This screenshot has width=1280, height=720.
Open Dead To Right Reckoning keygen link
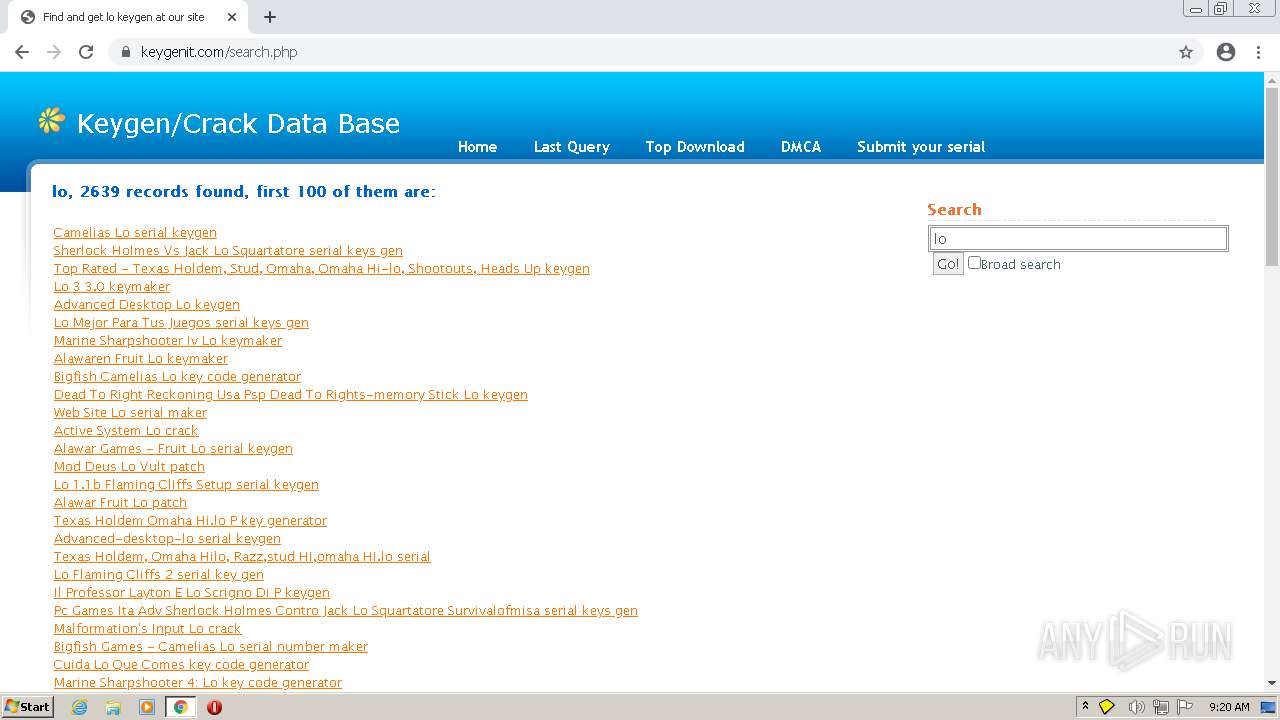(x=291, y=395)
